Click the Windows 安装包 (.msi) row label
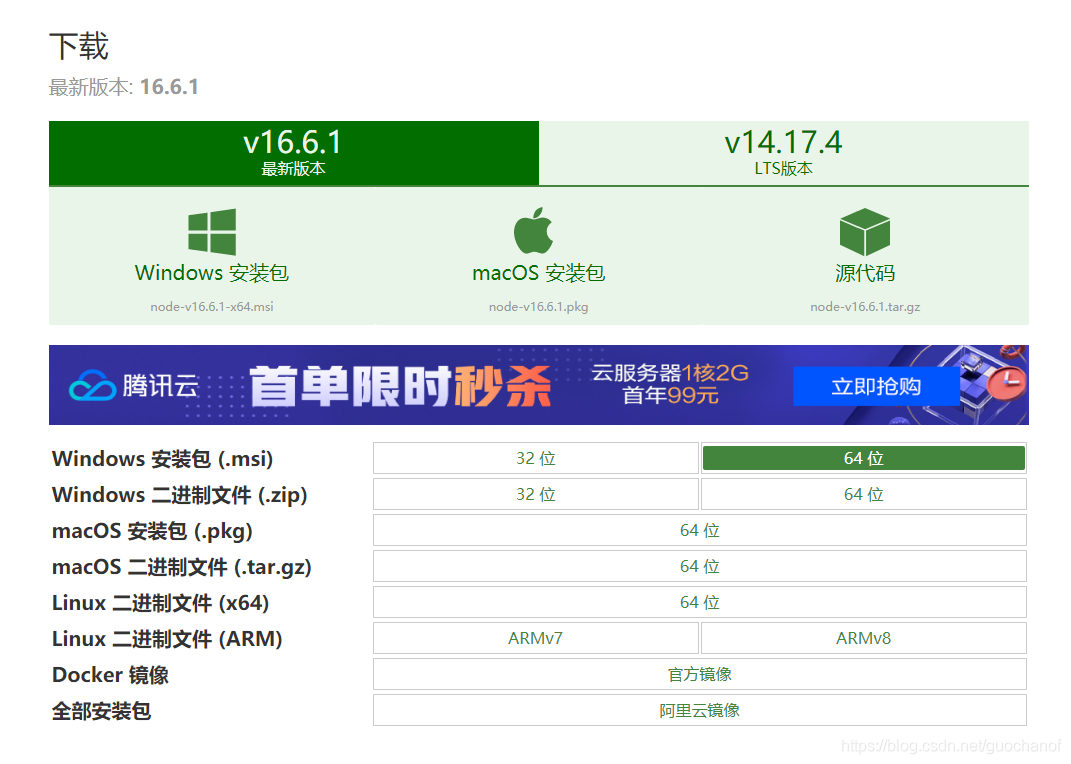 pyautogui.click(x=163, y=459)
